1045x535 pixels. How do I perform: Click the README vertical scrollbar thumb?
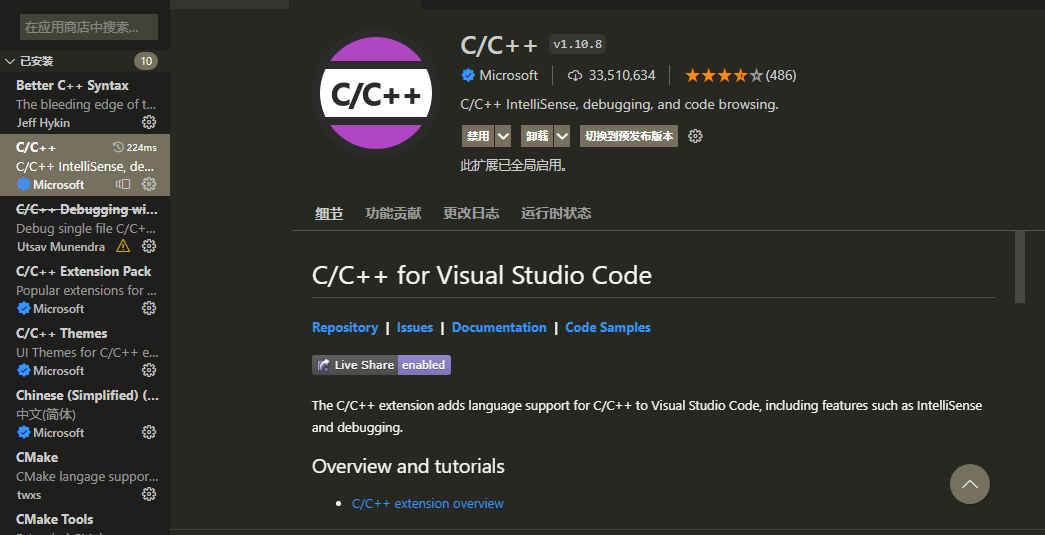1020,267
